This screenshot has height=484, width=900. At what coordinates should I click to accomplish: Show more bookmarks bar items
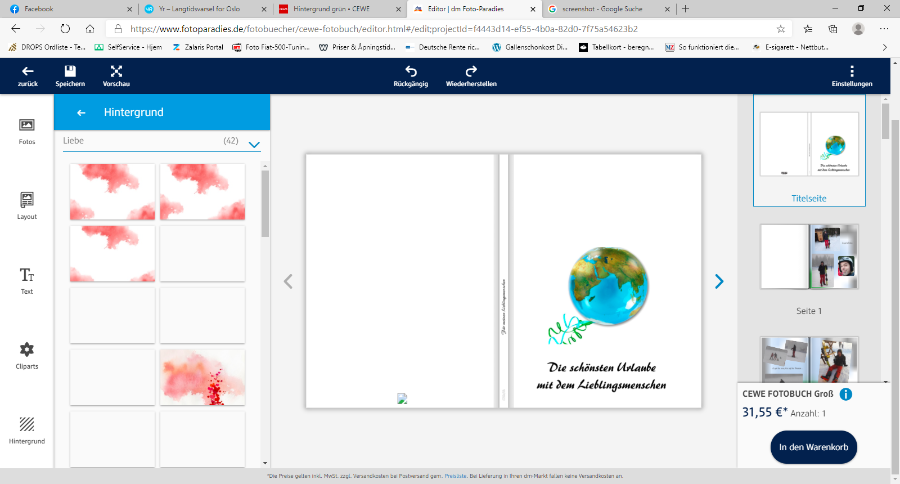click(x=885, y=48)
